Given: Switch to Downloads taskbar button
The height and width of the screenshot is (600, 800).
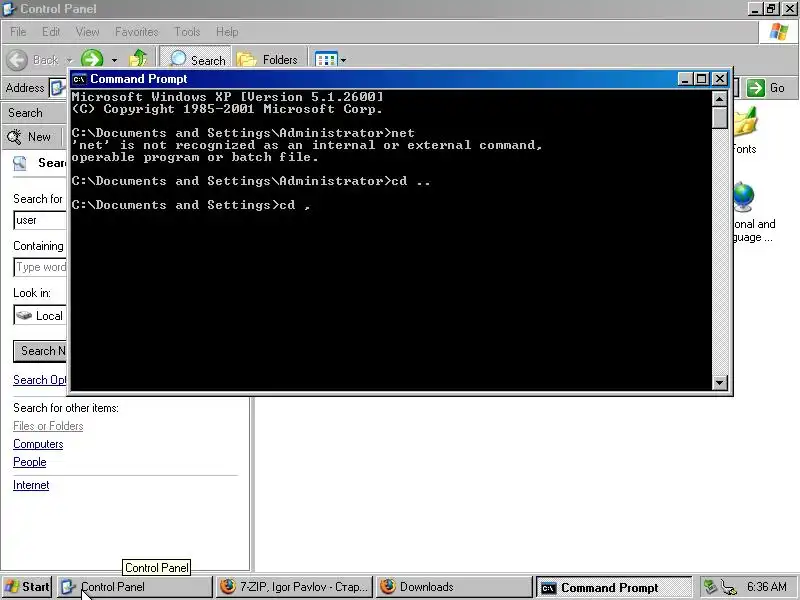Looking at the screenshot, I should (x=453, y=587).
